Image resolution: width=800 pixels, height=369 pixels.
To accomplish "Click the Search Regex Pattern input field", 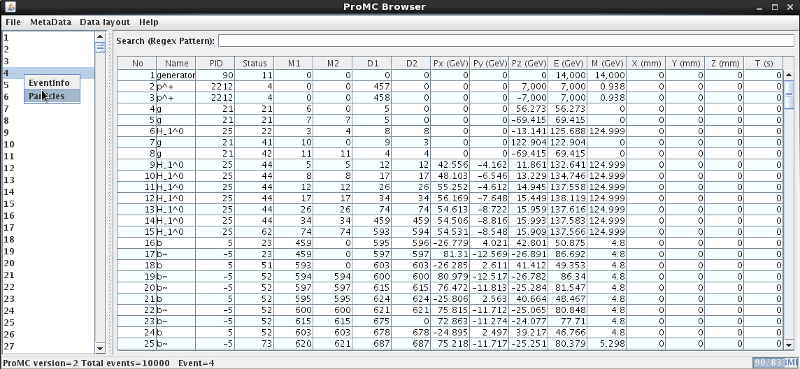I will point(506,41).
